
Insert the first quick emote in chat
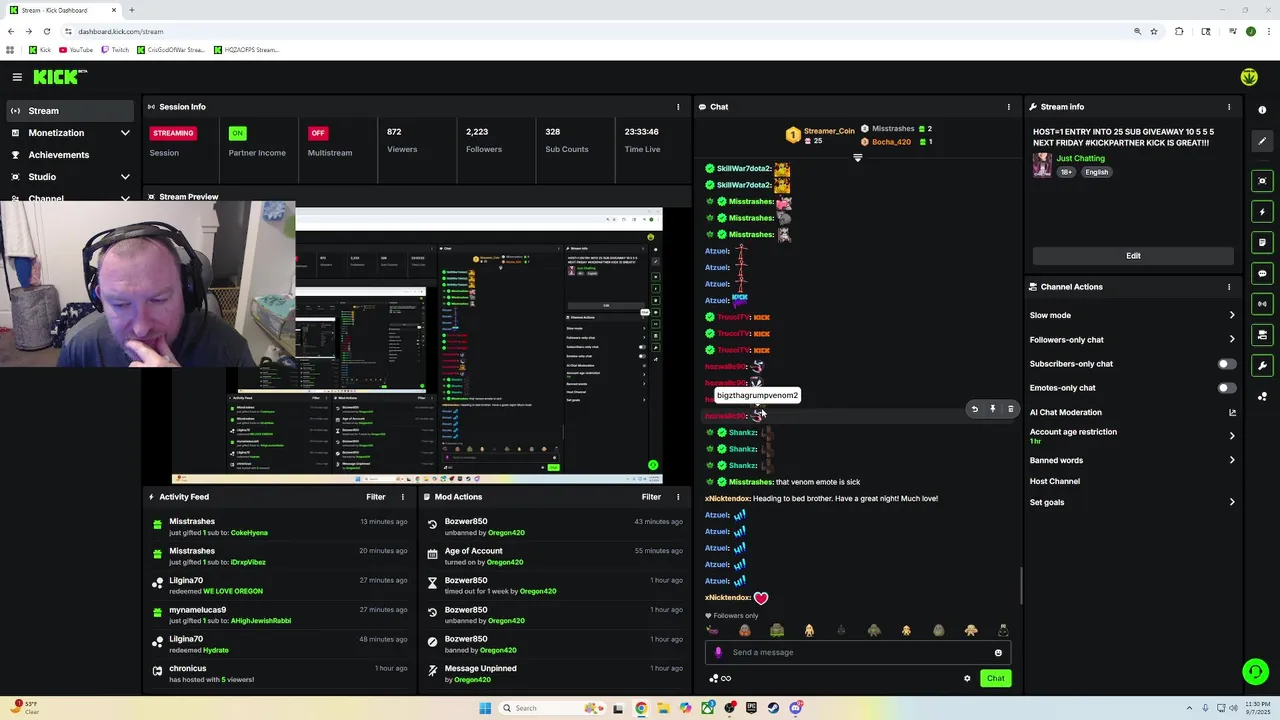click(x=712, y=631)
